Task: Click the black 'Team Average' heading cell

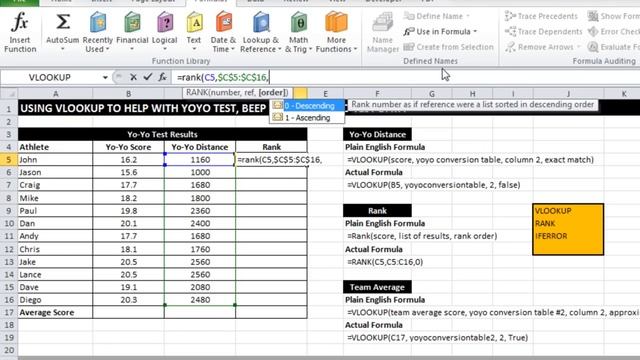Action: pos(377,287)
